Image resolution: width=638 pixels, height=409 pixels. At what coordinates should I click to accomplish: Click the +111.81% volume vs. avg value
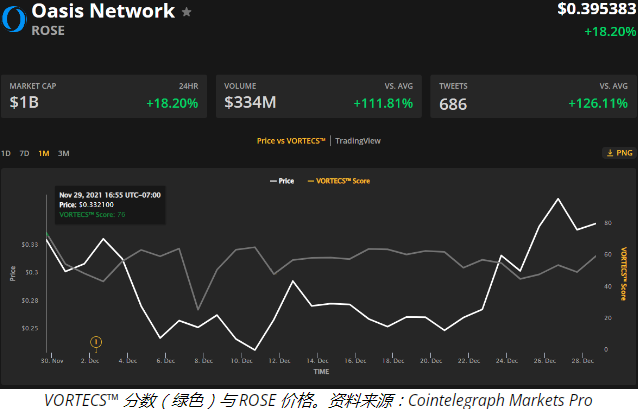(x=383, y=103)
